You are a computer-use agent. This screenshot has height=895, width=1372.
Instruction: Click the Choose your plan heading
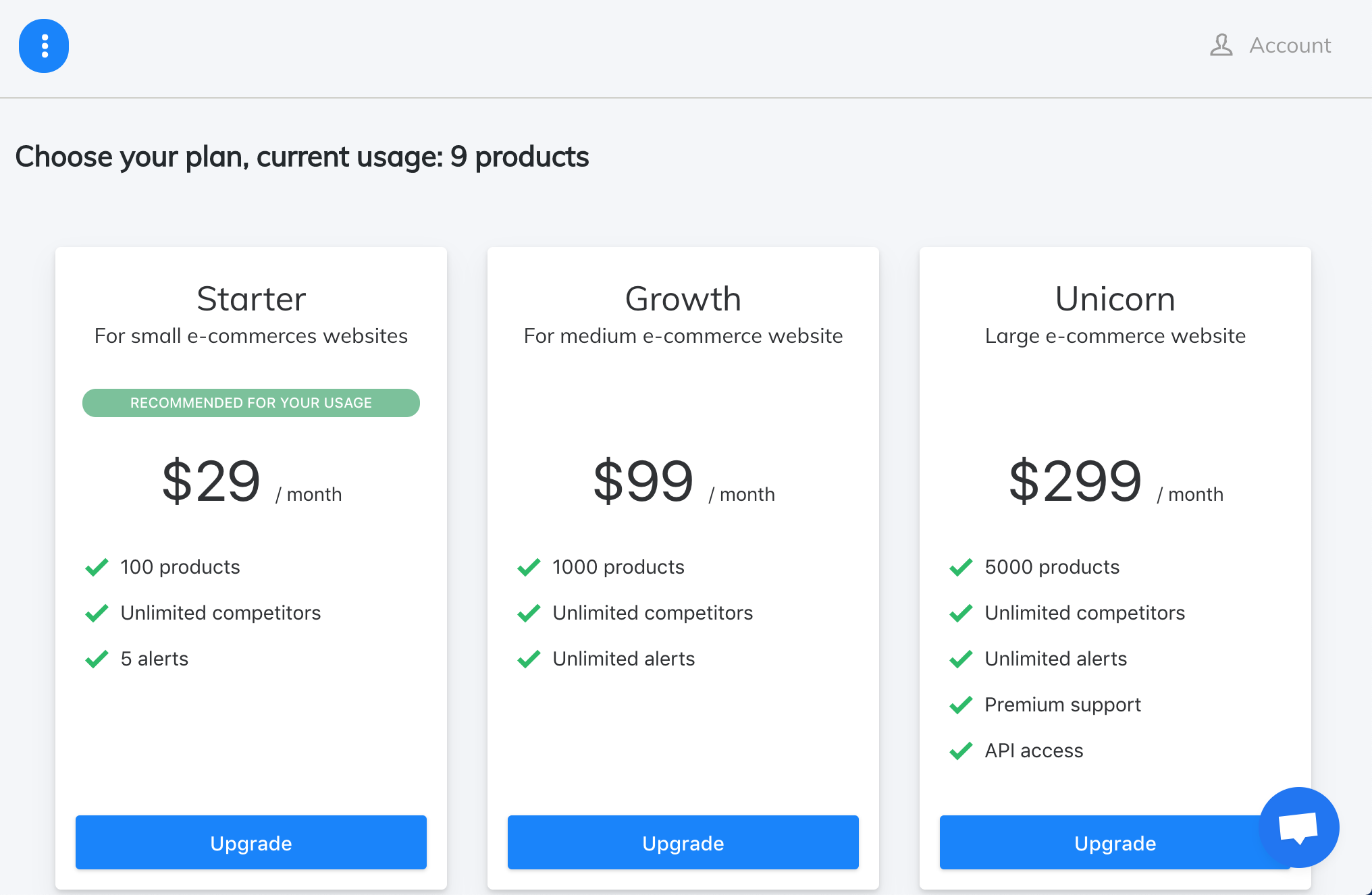(302, 157)
